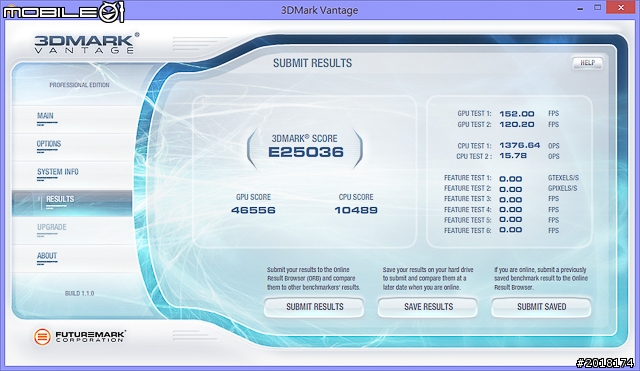Click the Feature Test 6 label
Image resolution: width=640 pixels, height=371 pixels.
[468, 231]
